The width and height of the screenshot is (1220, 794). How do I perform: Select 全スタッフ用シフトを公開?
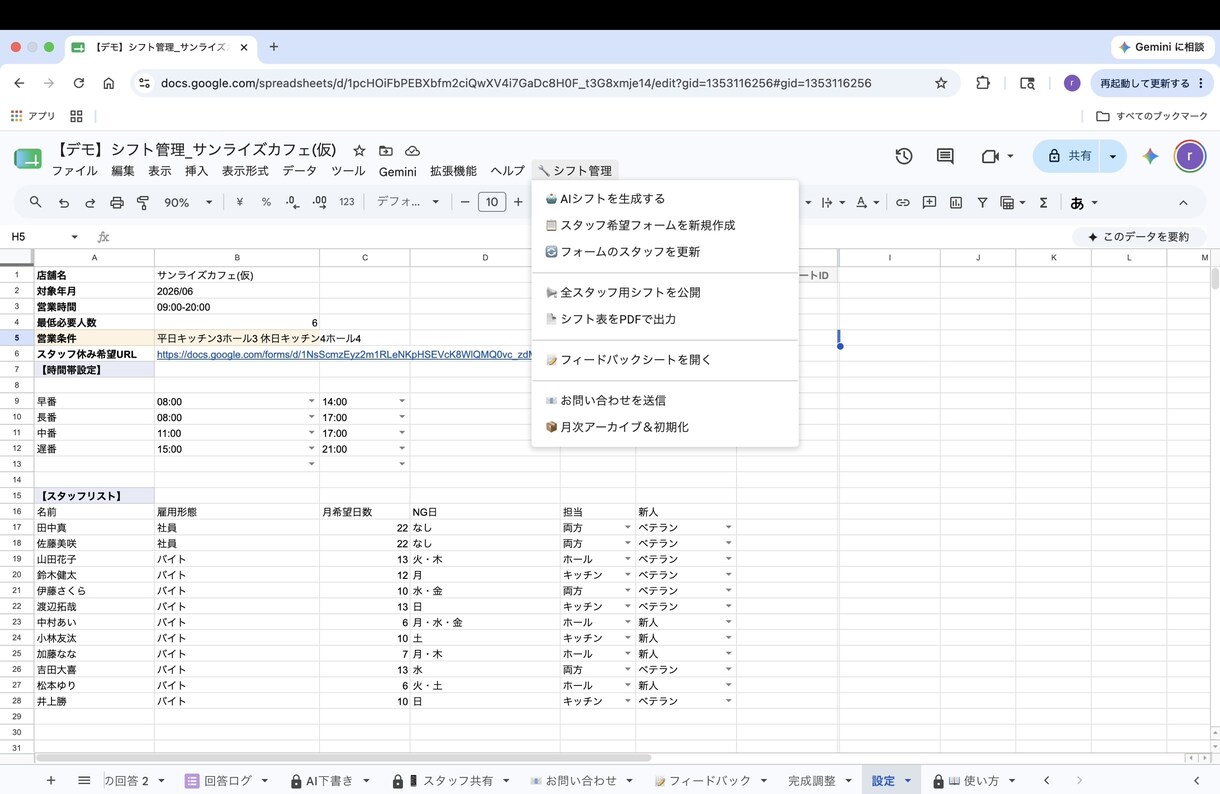click(x=665, y=292)
